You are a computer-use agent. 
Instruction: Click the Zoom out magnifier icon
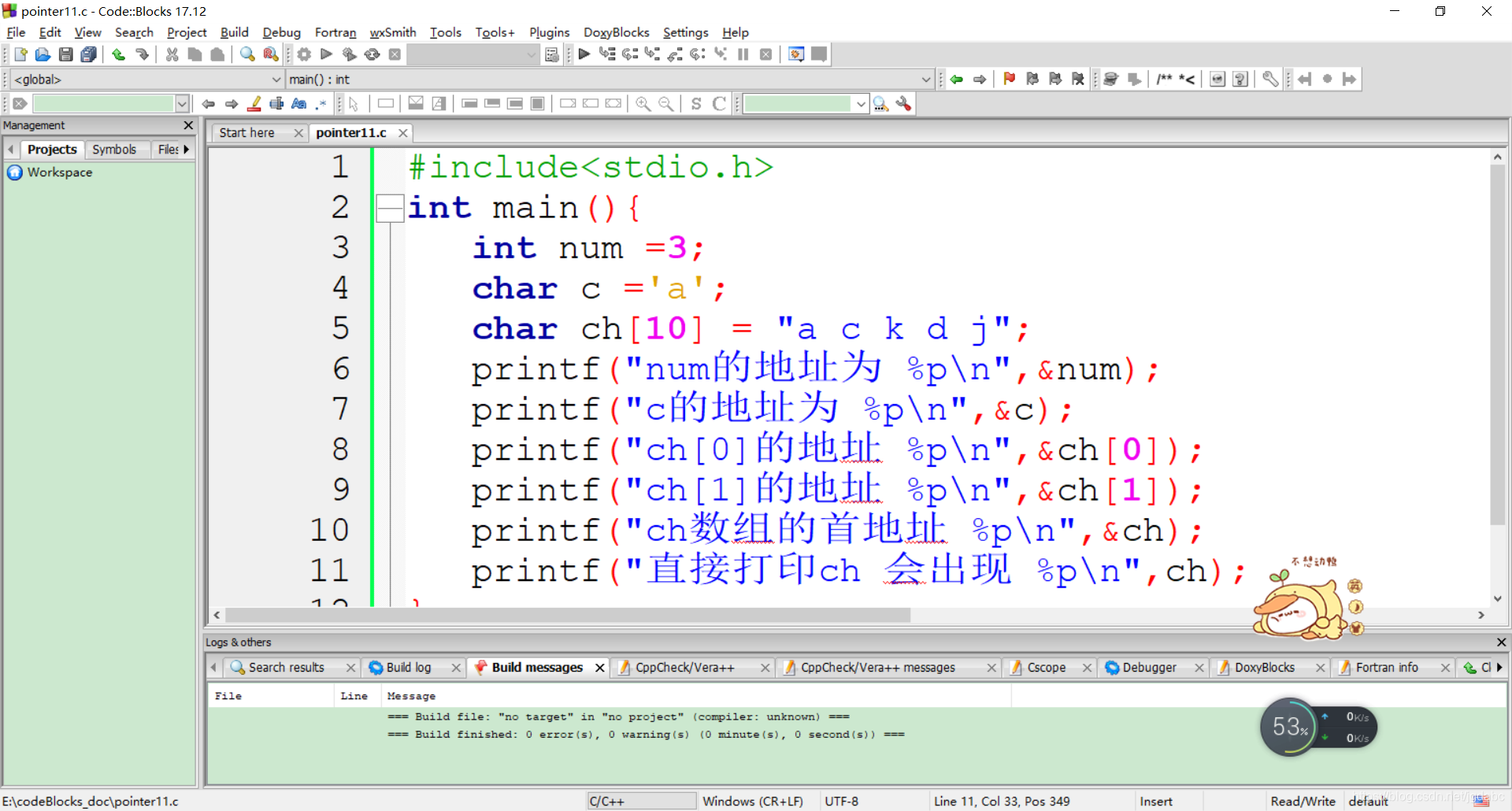coord(666,103)
